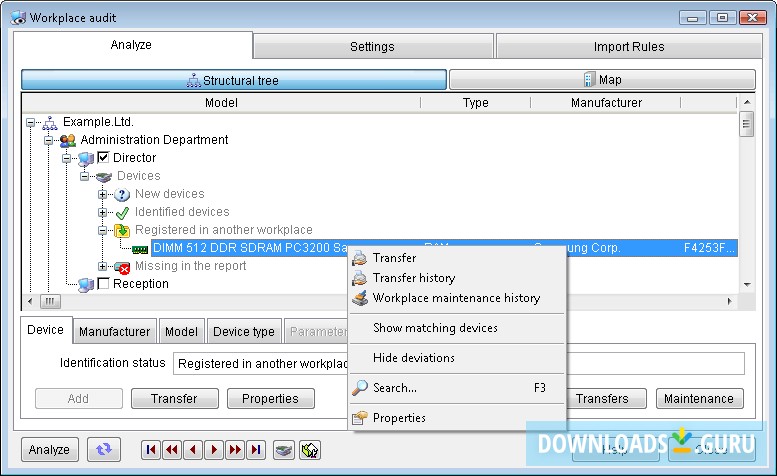Image resolution: width=777 pixels, height=476 pixels.
Task: Click the devices scanner toolbar icon
Action: point(284,450)
